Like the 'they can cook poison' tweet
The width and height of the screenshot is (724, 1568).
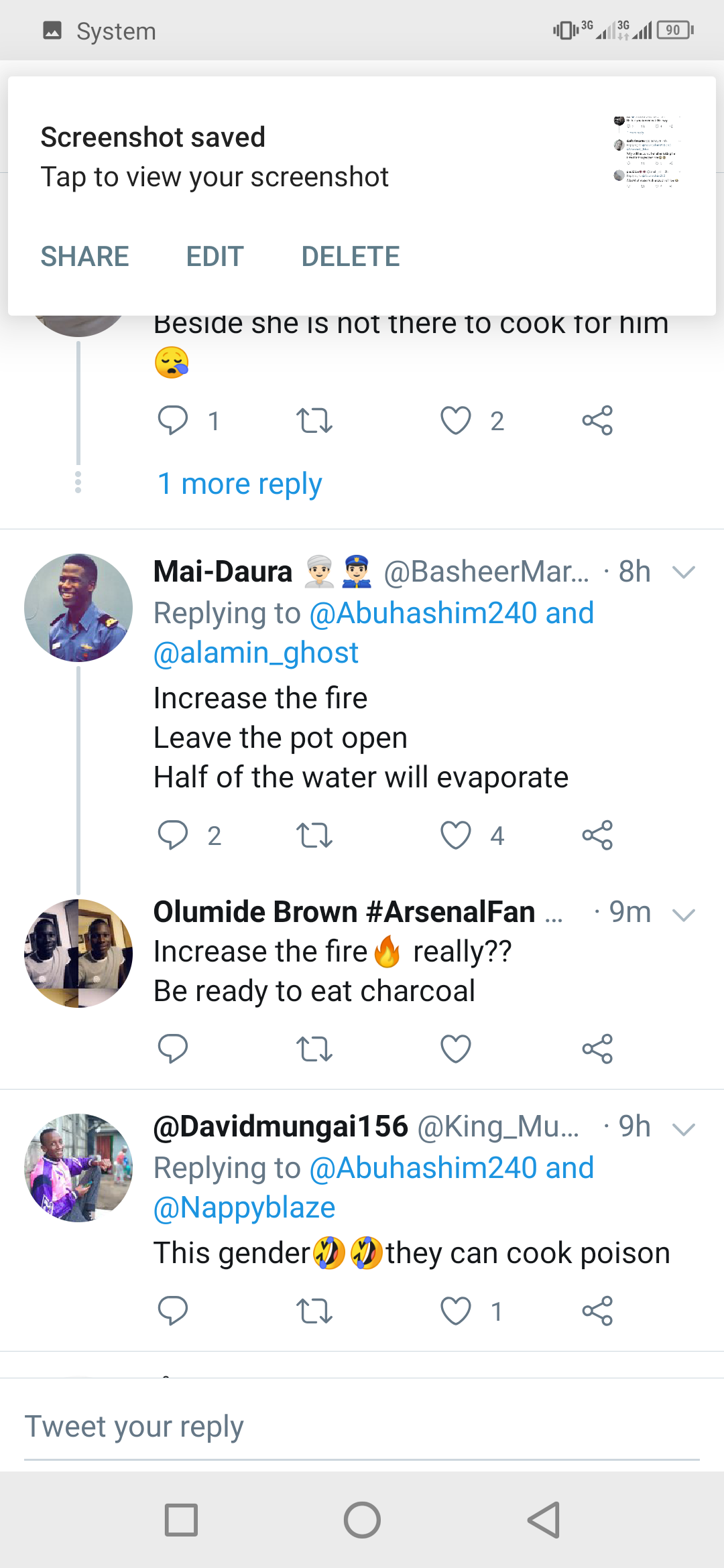(x=456, y=1311)
